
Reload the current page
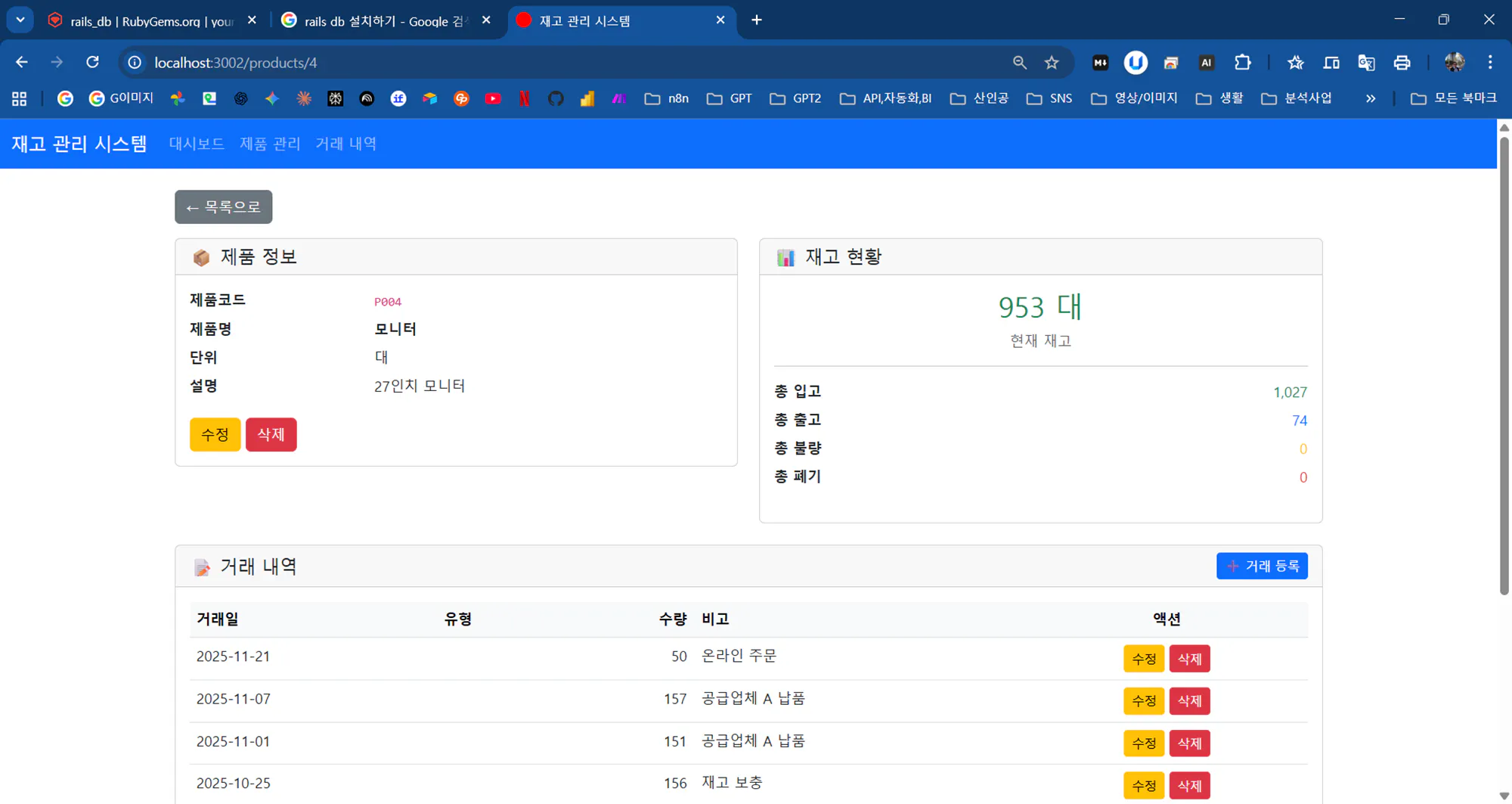click(x=93, y=62)
